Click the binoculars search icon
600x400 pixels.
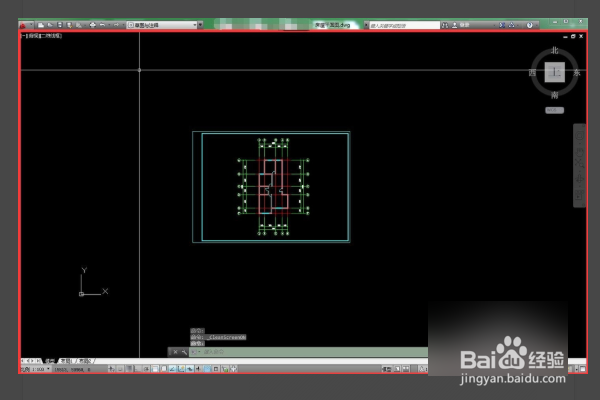[445, 25]
